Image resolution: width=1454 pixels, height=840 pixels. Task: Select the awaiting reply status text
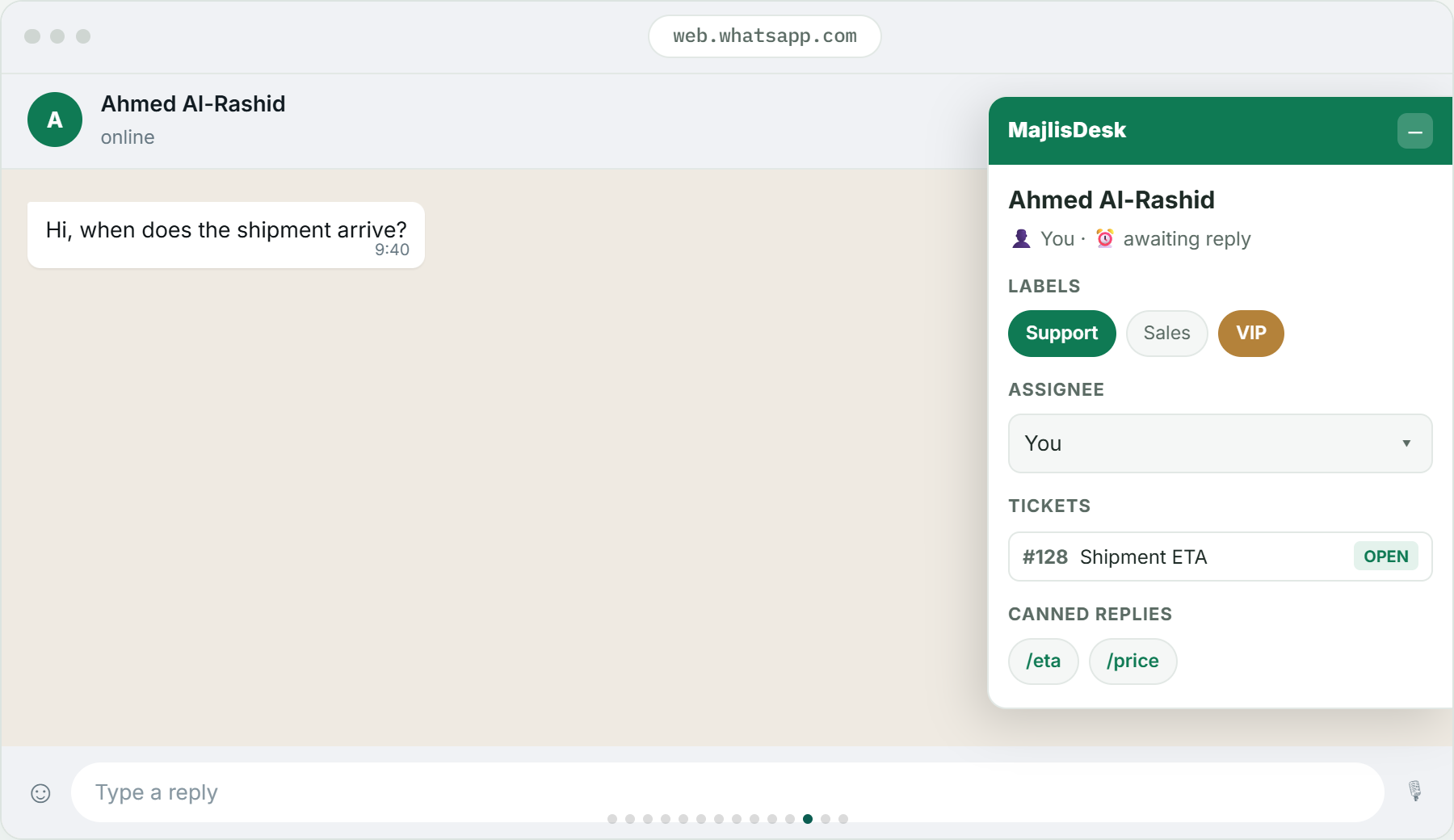click(1187, 239)
